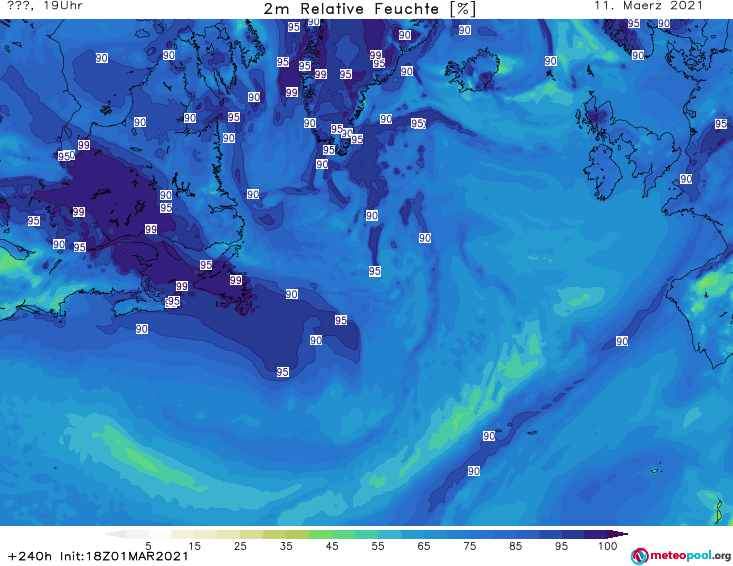Click the 95 contour label at the map's right edge
The height and width of the screenshot is (566, 733).
(721, 124)
